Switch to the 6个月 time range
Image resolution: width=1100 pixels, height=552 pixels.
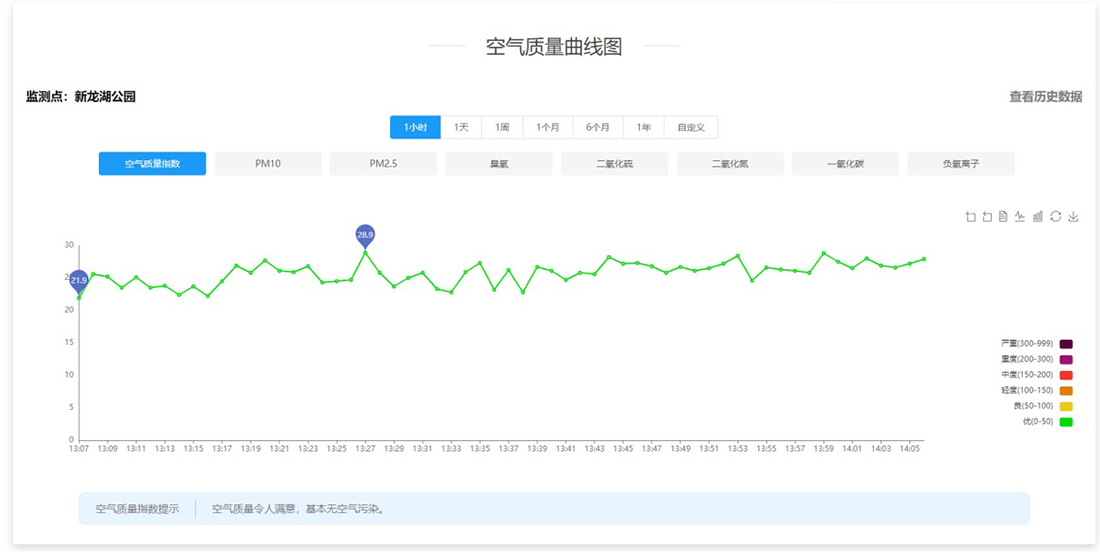point(598,128)
